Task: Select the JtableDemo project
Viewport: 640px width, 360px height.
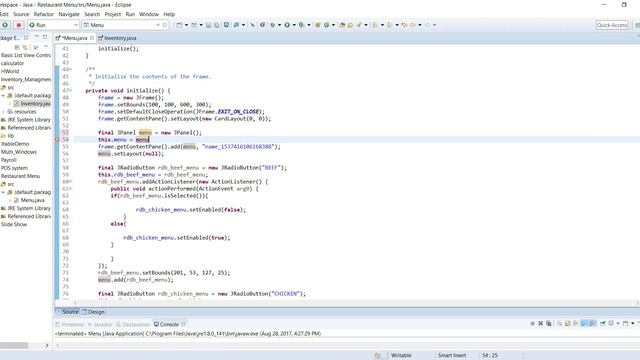Action: (x=15, y=144)
